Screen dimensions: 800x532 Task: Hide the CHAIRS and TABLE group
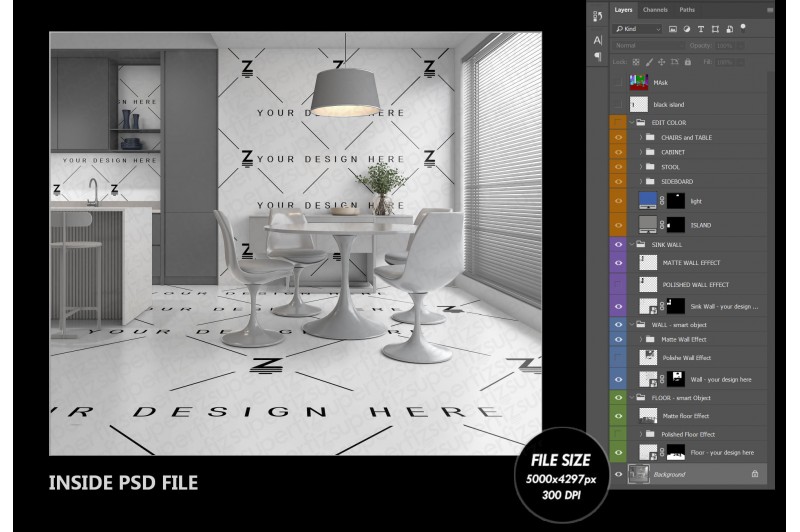[x=618, y=137]
